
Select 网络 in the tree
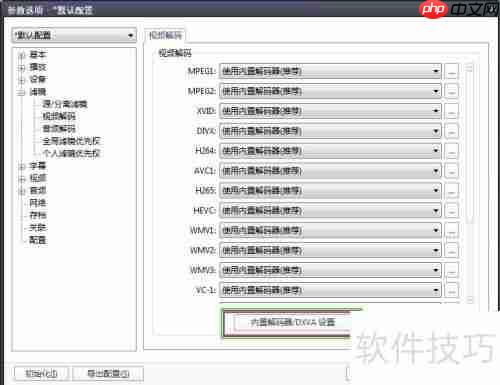tap(38, 203)
